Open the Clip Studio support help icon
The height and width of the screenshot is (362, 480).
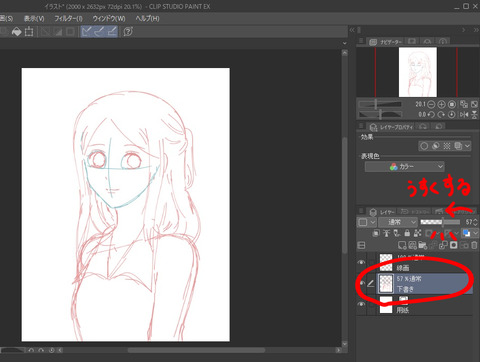click(x=128, y=32)
